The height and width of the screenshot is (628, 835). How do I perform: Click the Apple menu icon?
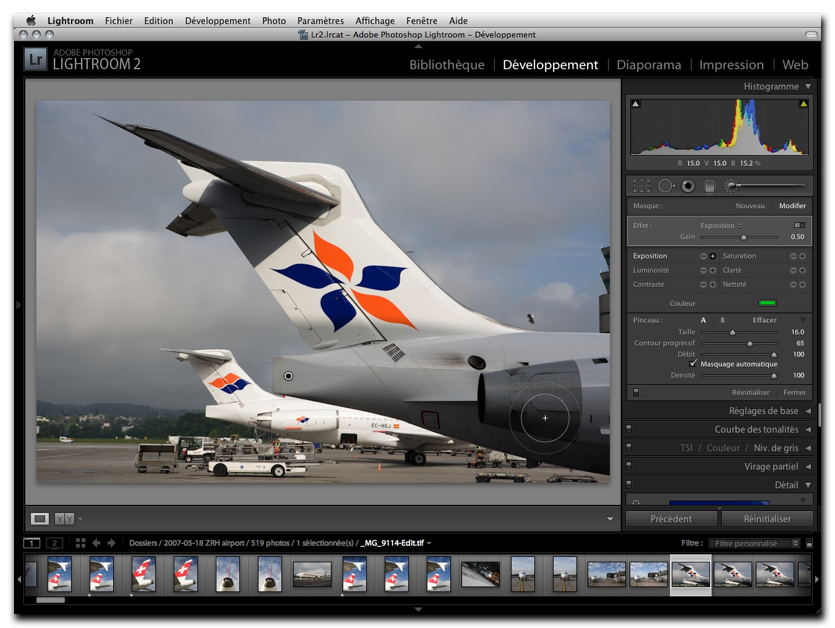pos(31,20)
